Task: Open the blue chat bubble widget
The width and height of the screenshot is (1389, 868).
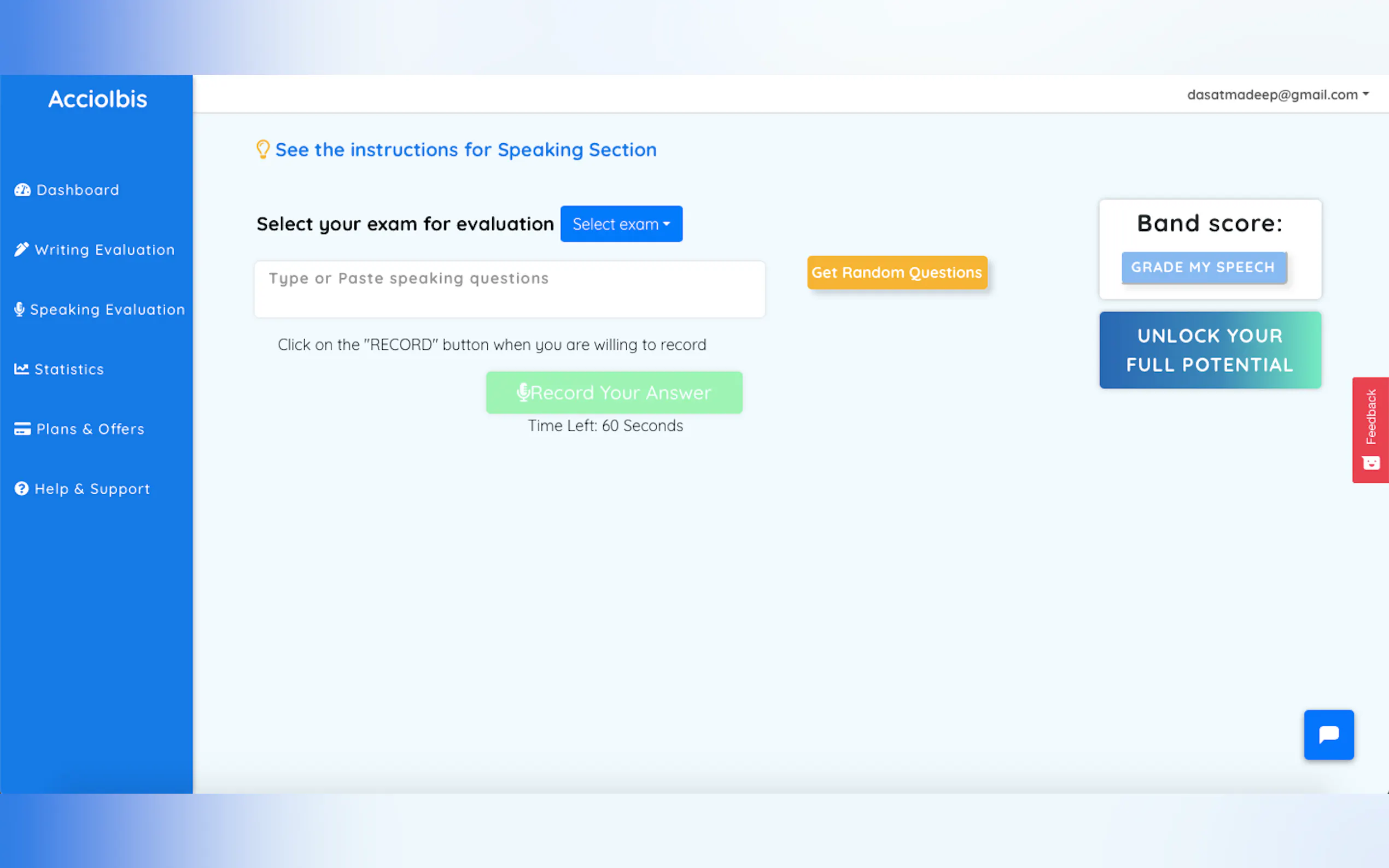Action: (1328, 734)
